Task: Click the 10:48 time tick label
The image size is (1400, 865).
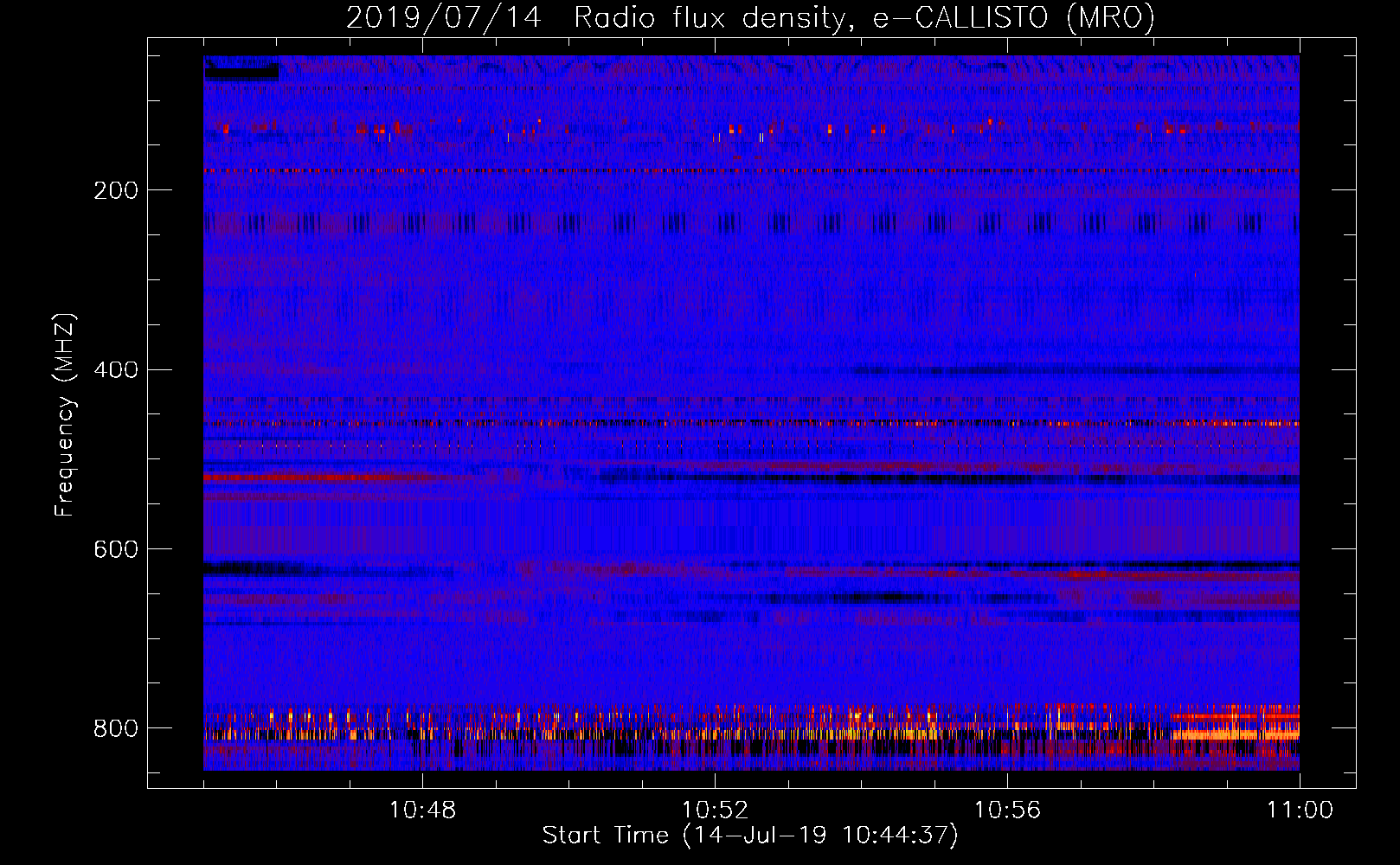Action: click(x=422, y=811)
